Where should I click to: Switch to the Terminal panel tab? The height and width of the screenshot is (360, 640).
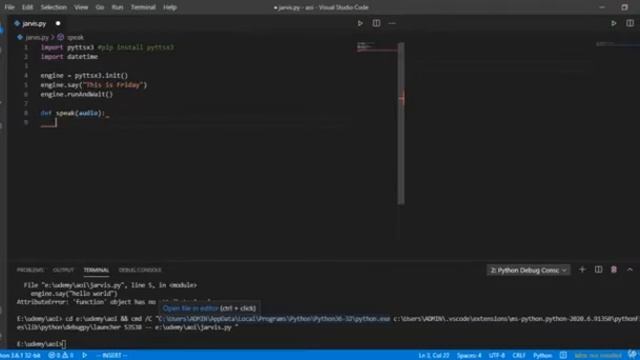[96, 270]
